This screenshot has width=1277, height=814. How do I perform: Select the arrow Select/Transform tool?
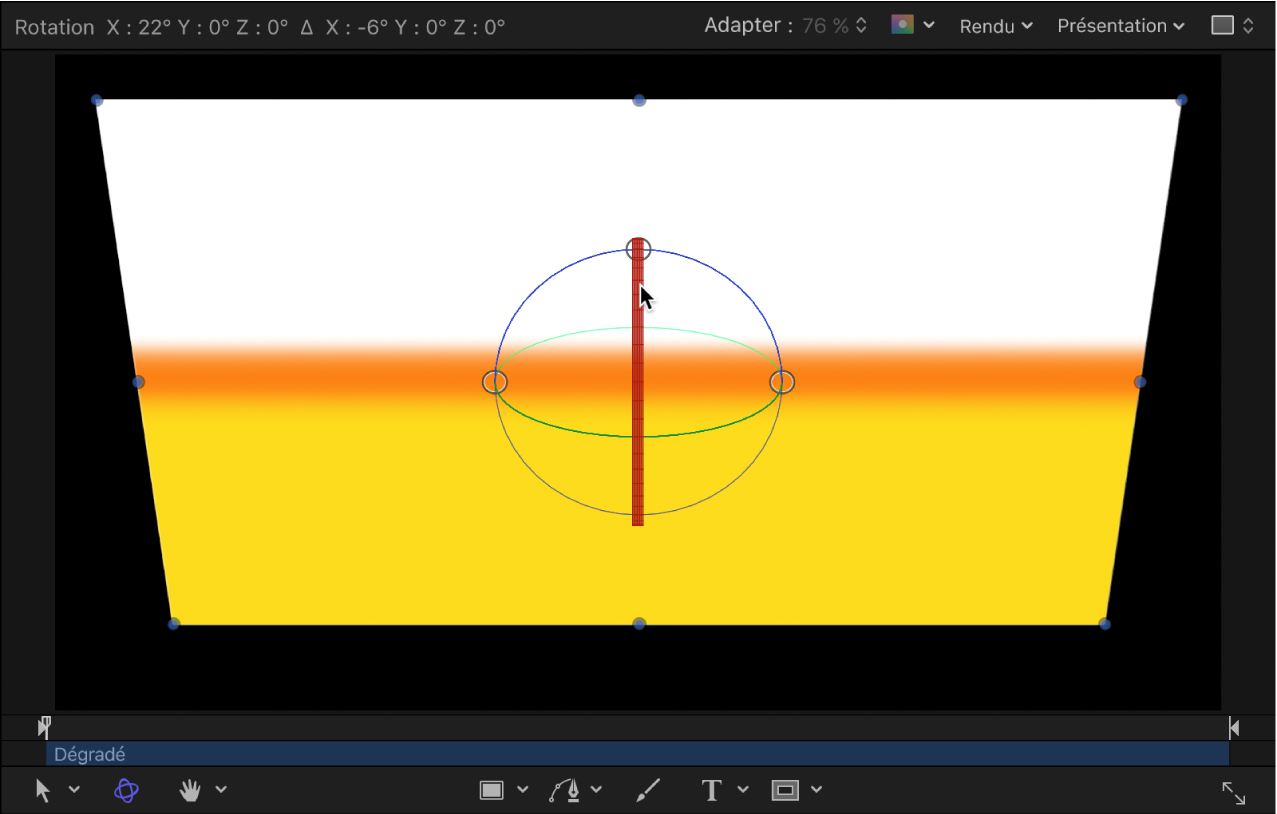43,790
